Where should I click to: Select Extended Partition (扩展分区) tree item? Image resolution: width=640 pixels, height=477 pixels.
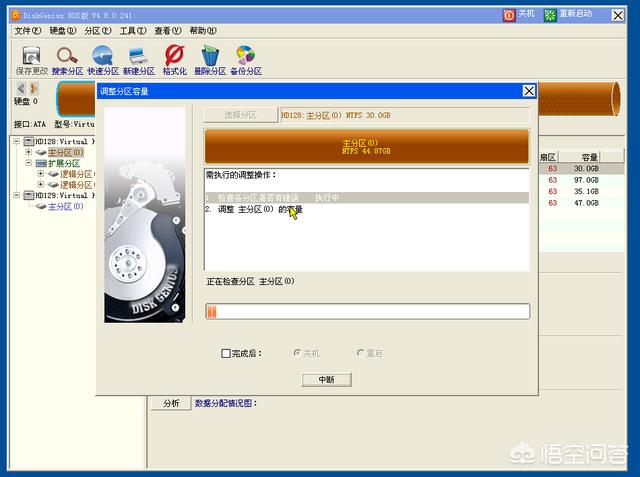pyautogui.click(x=64, y=163)
